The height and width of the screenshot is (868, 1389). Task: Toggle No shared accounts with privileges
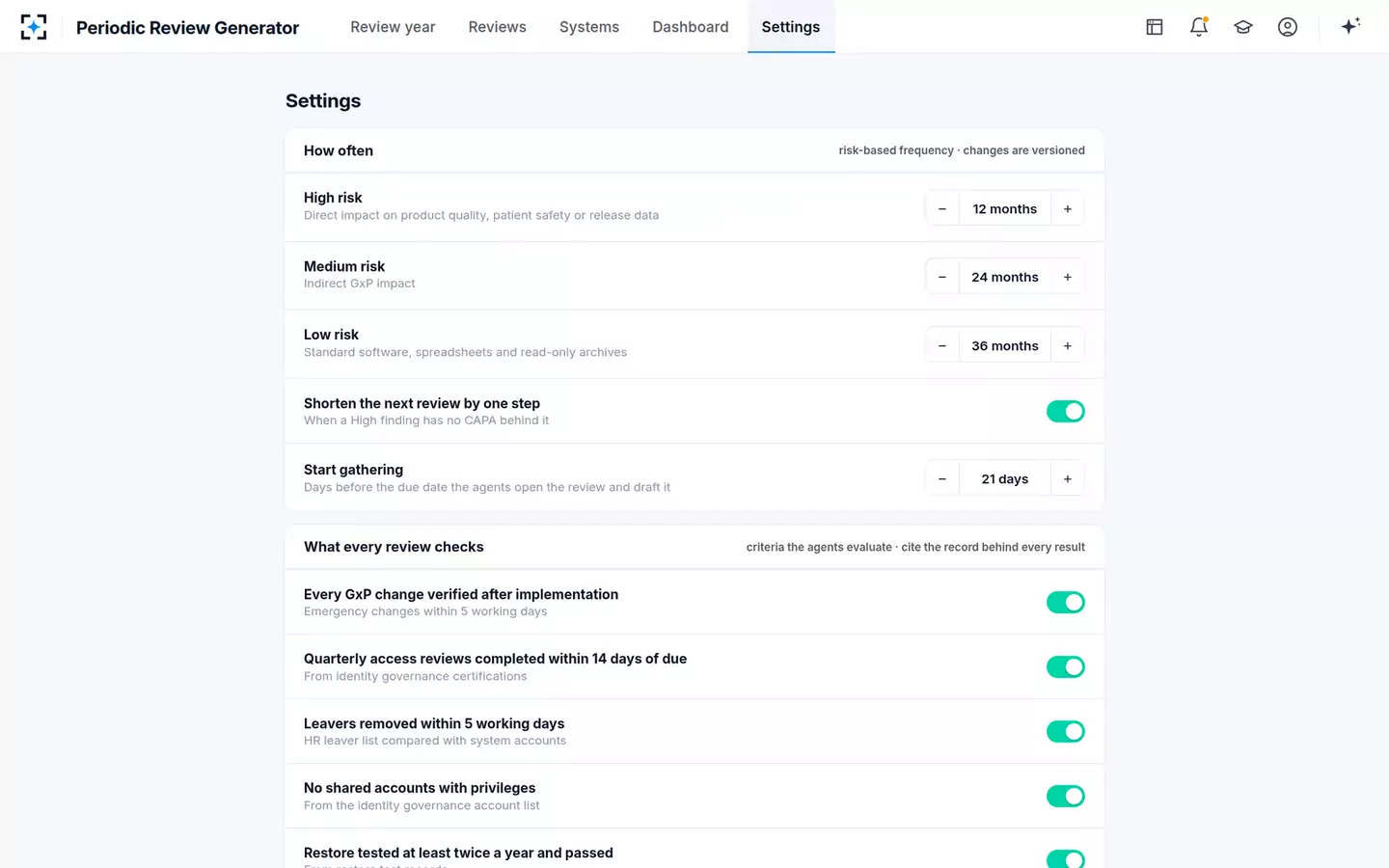[x=1066, y=797]
